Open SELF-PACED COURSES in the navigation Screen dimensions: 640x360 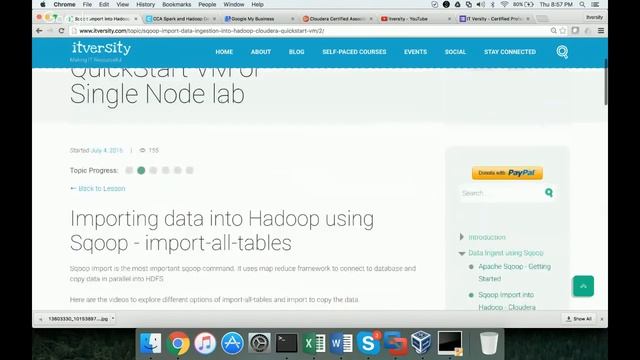click(354, 52)
